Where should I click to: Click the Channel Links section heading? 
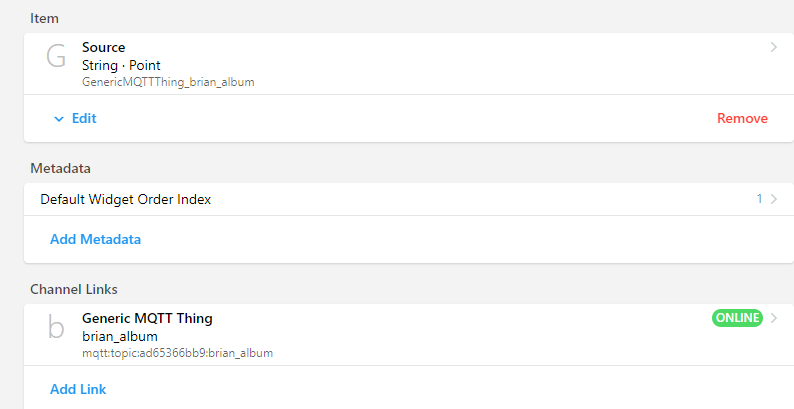tap(74, 289)
